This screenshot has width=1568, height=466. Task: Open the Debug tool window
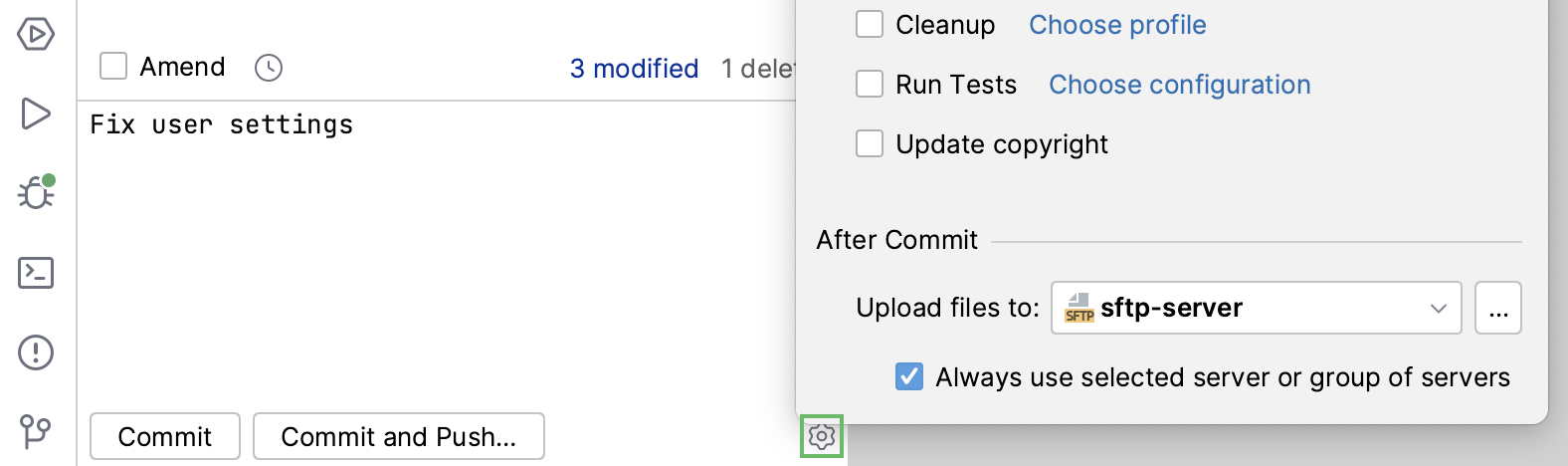(x=36, y=192)
